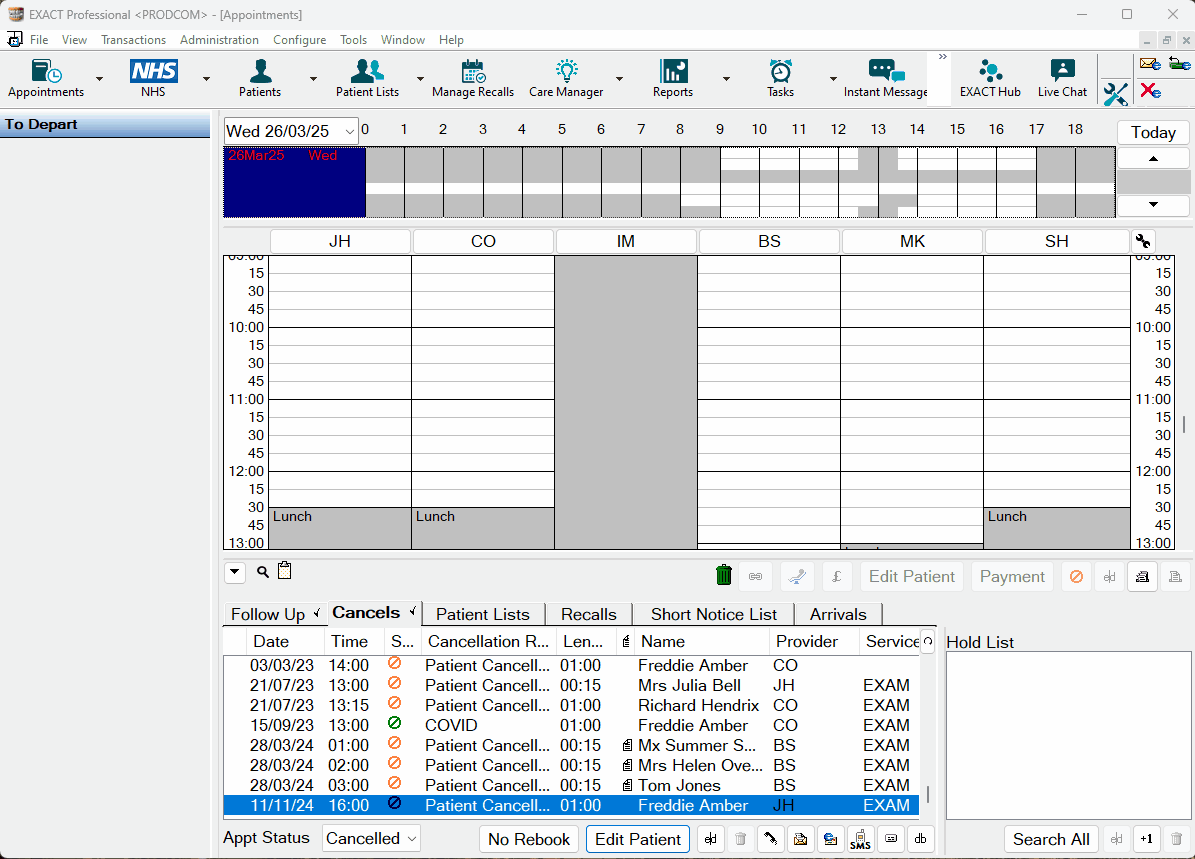This screenshot has height=859, width=1195.
Task: Show more toolbar items via double chevron
Action: [x=943, y=57]
